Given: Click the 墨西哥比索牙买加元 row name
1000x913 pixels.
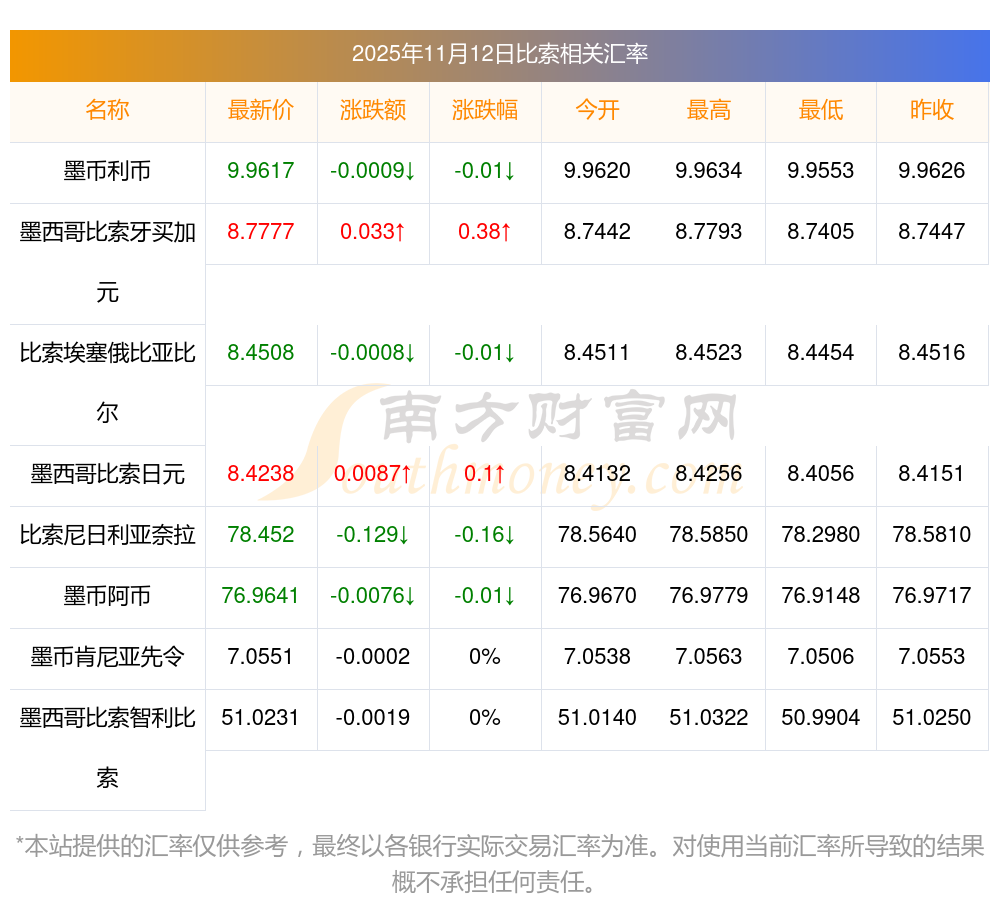Looking at the screenshot, I should tap(107, 262).
